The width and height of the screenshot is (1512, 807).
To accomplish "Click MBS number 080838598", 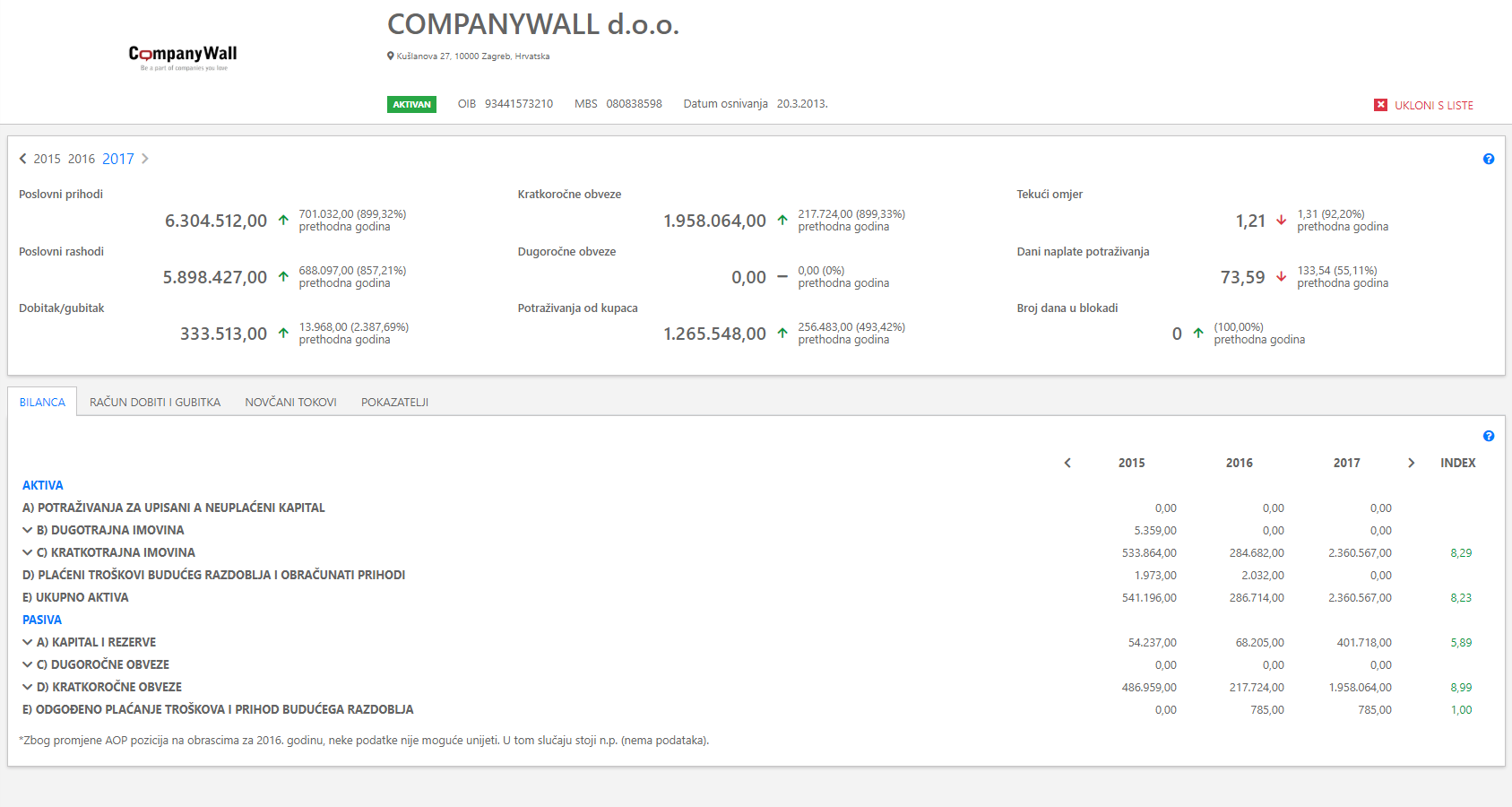I will 635,104.
